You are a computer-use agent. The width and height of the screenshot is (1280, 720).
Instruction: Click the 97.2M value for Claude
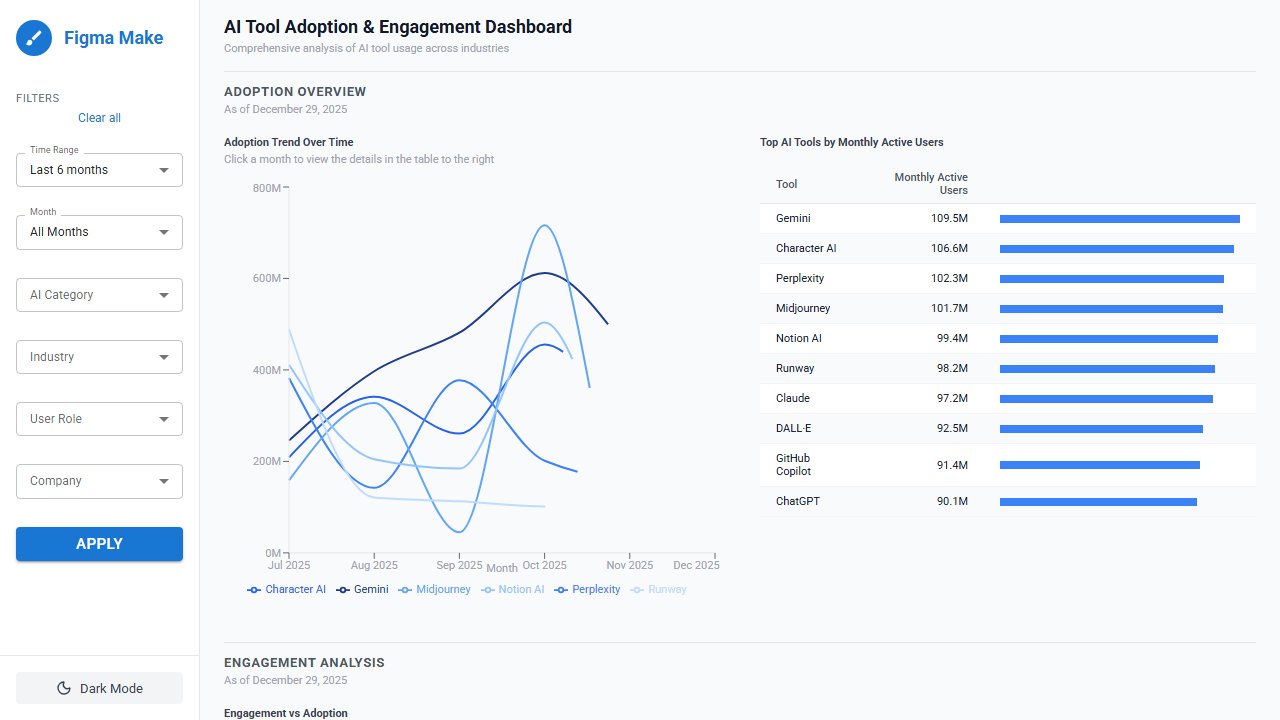point(952,399)
